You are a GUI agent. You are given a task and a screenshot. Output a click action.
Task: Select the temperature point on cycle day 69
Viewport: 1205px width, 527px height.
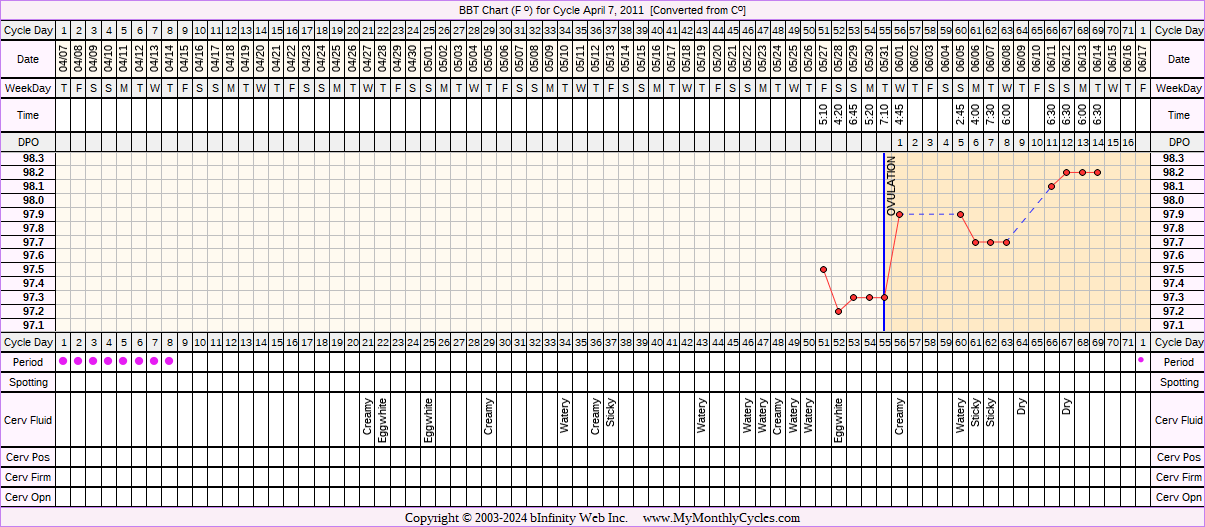click(1097, 172)
